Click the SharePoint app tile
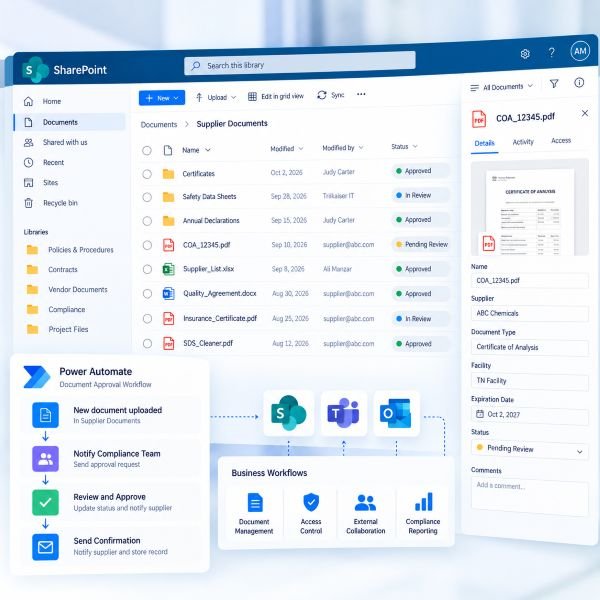Image resolution: width=600 pixels, height=600 pixels. pyautogui.click(x=289, y=413)
